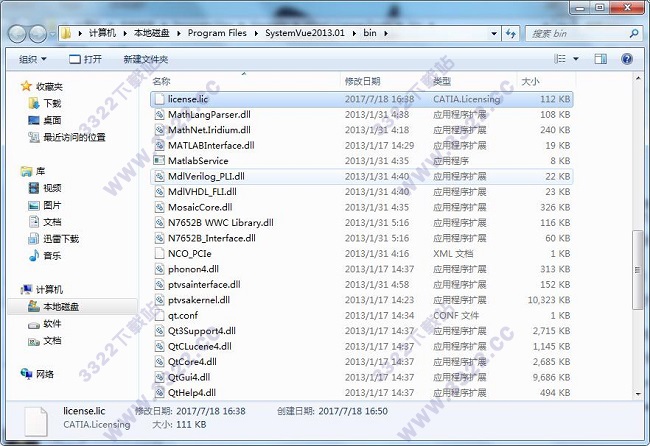The height and width of the screenshot is (446, 650).
Task: Select the 软件 drive
Action: 52,324
